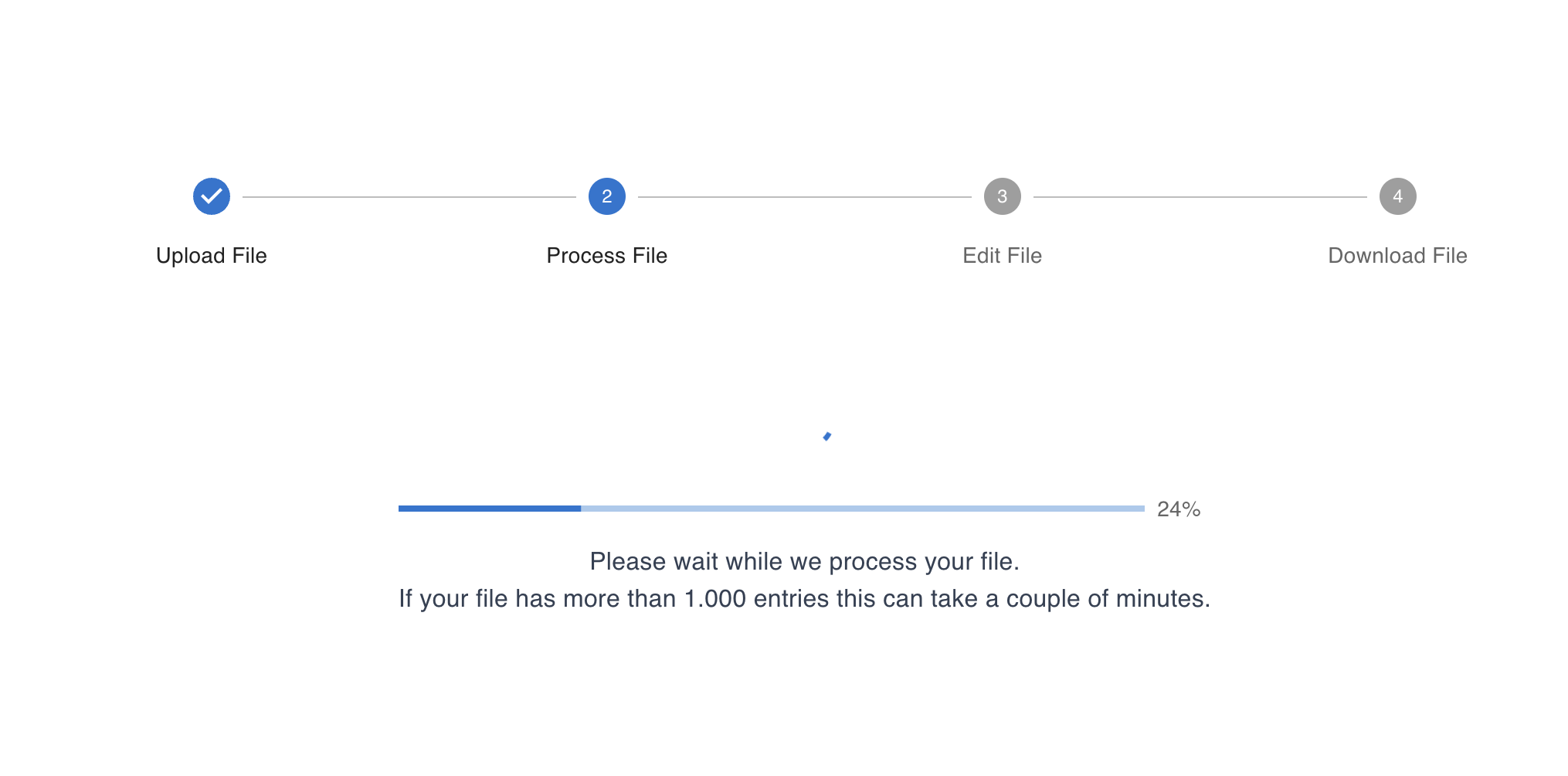
Task: Click the completed checkmark step icon
Action: pyautogui.click(x=212, y=196)
